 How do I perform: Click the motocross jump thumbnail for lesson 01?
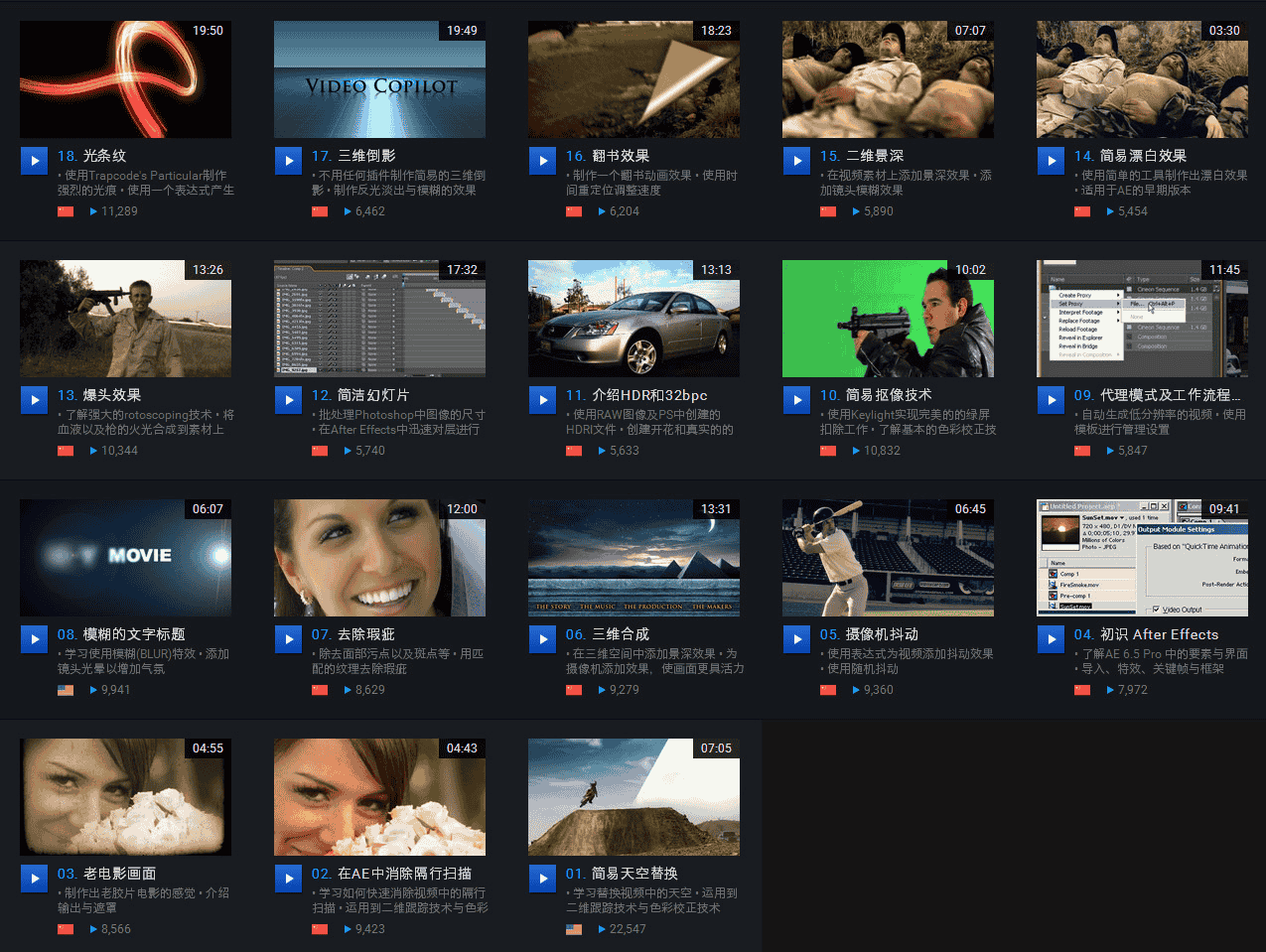(633, 797)
